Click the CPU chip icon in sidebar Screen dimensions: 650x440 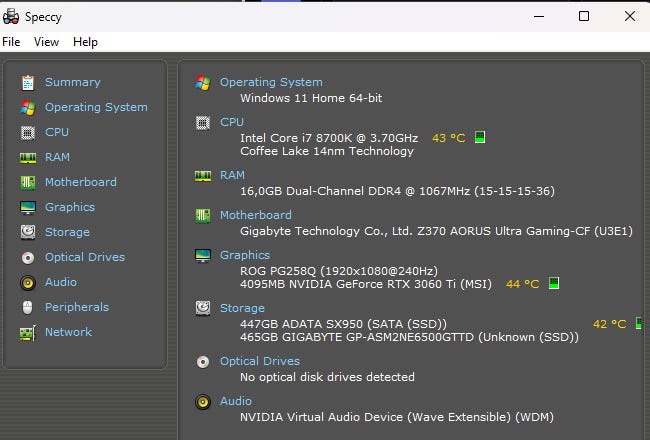click(28, 132)
